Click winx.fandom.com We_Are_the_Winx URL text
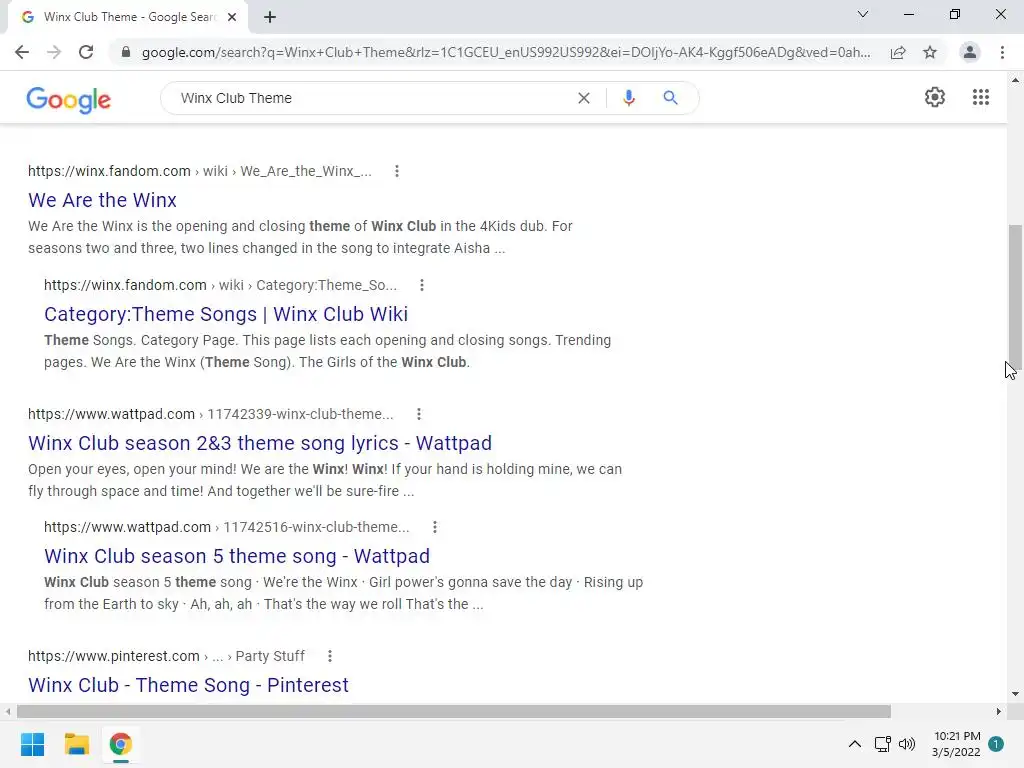This screenshot has height=768, width=1024. coord(200,171)
